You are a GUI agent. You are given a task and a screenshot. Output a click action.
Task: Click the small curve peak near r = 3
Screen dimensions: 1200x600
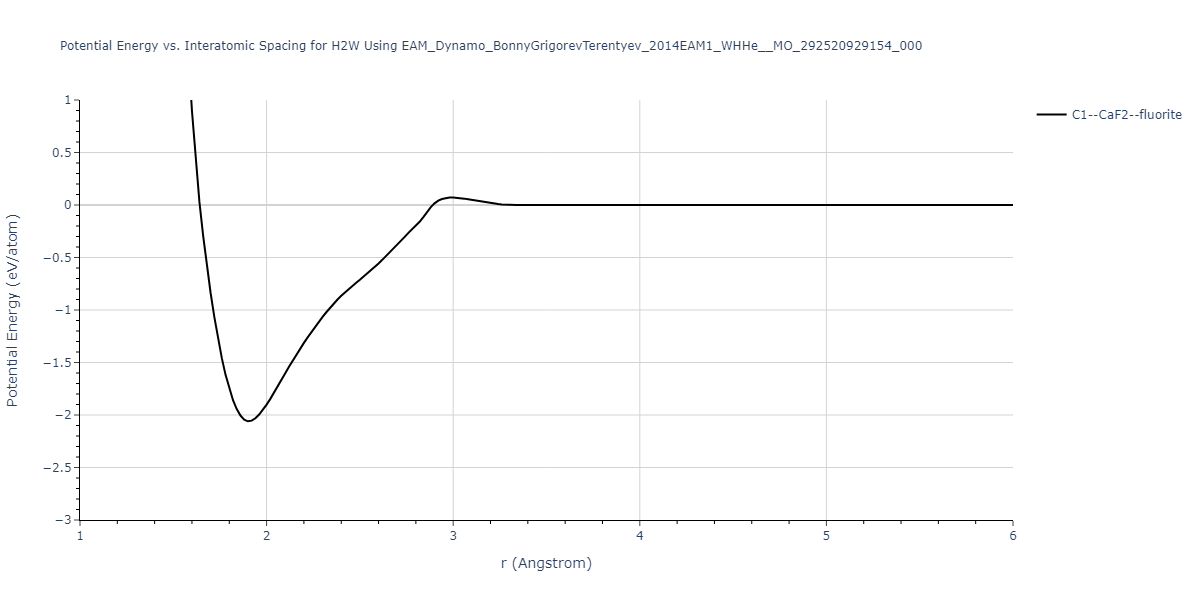[x=452, y=197]
